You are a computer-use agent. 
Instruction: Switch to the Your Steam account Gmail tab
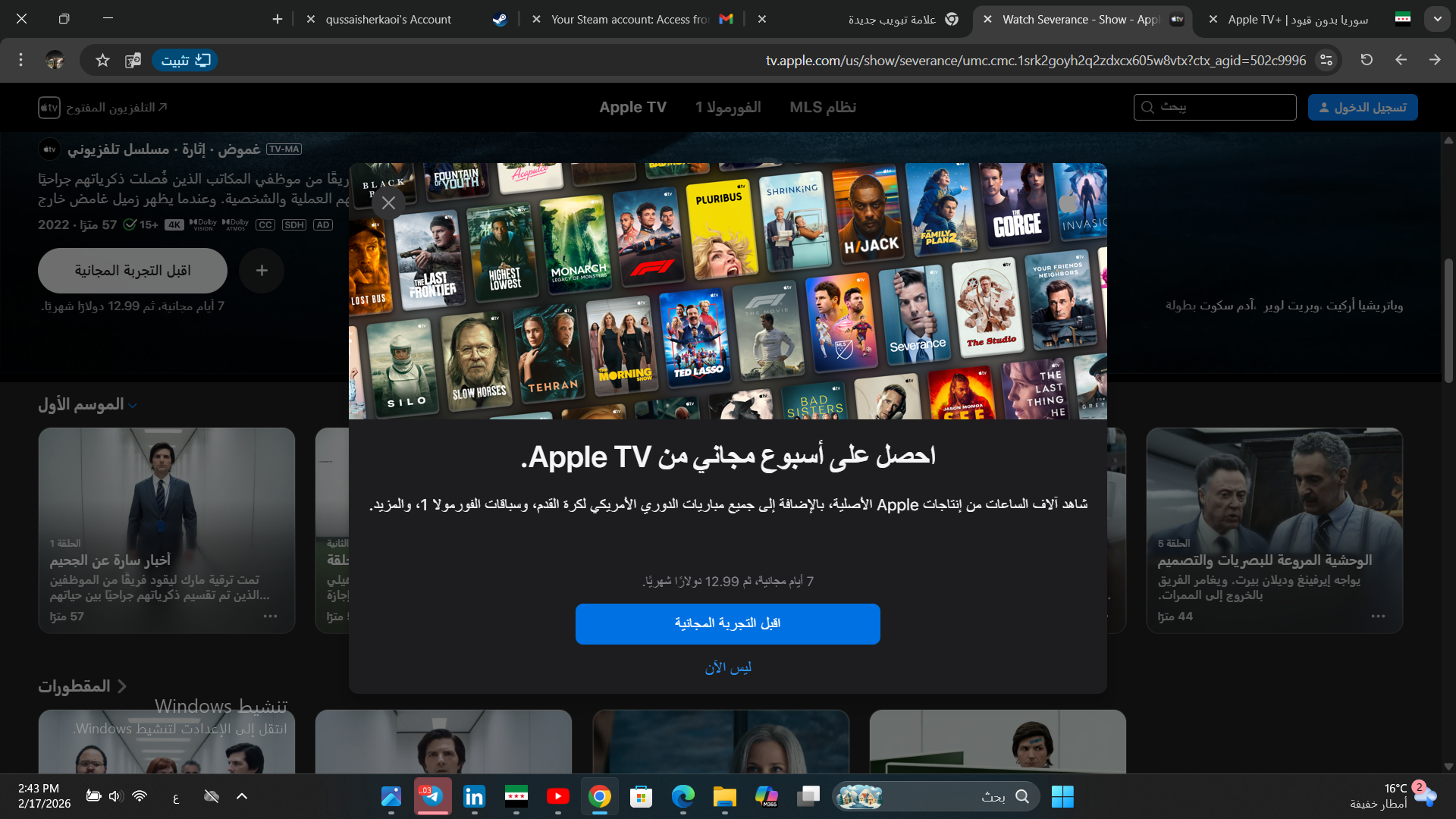(x=629, y=20)
